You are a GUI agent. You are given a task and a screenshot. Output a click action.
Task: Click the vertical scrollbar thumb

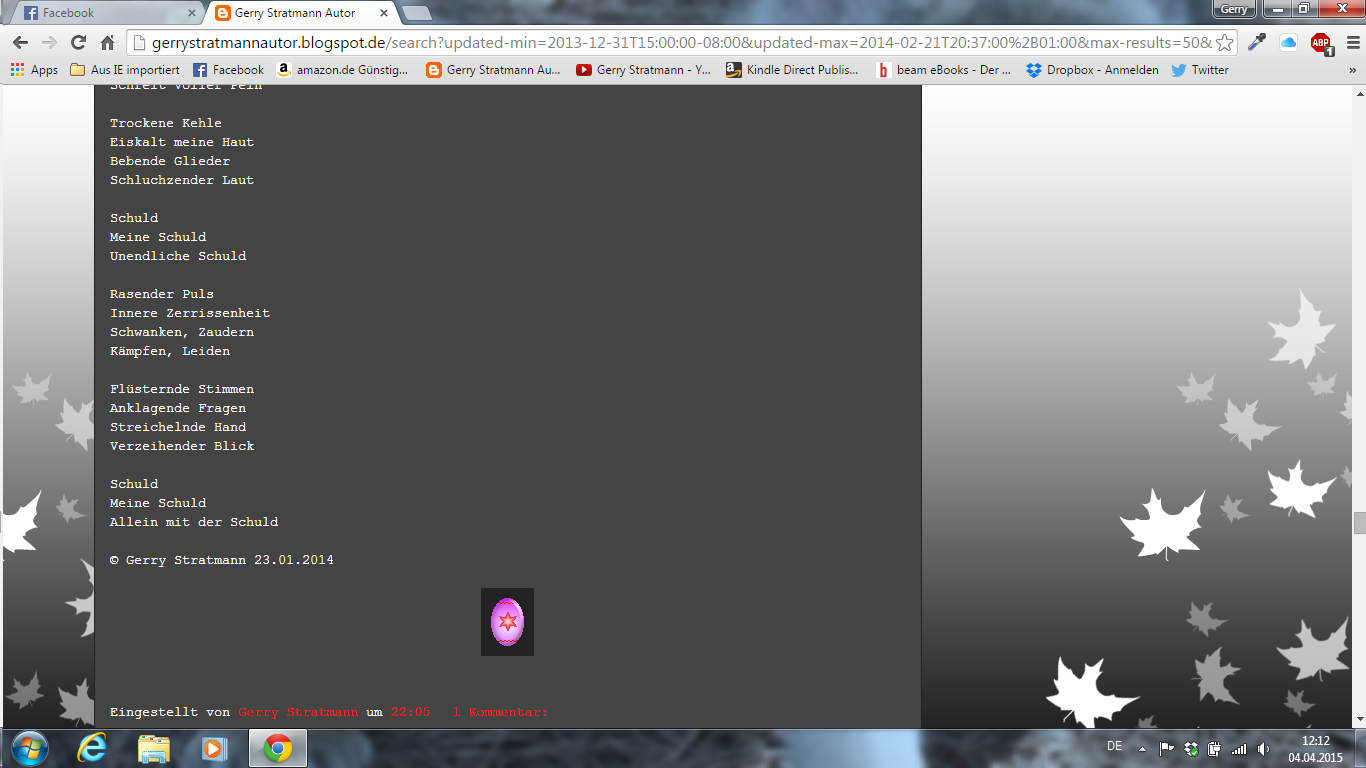(x=1359, y=523)
